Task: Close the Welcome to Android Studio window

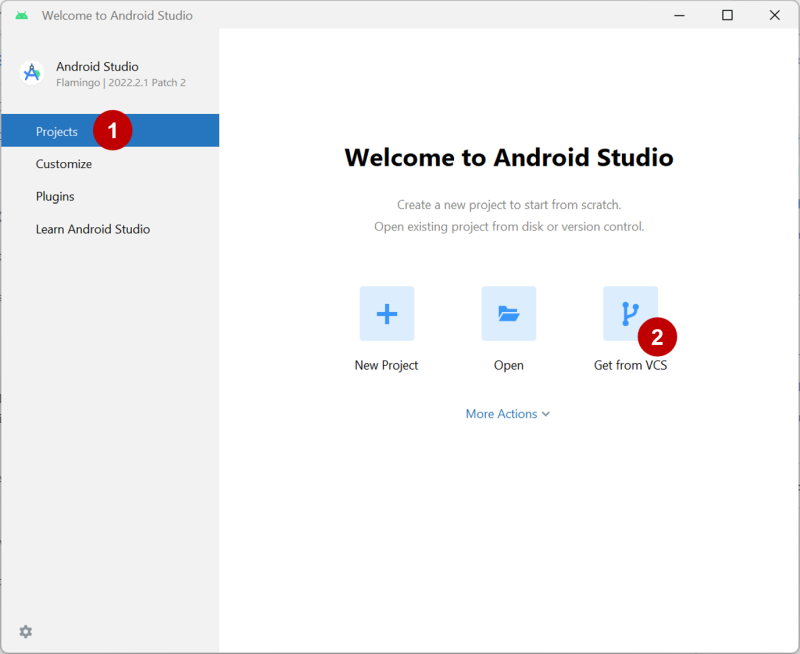Action: (x=774, y=15)
